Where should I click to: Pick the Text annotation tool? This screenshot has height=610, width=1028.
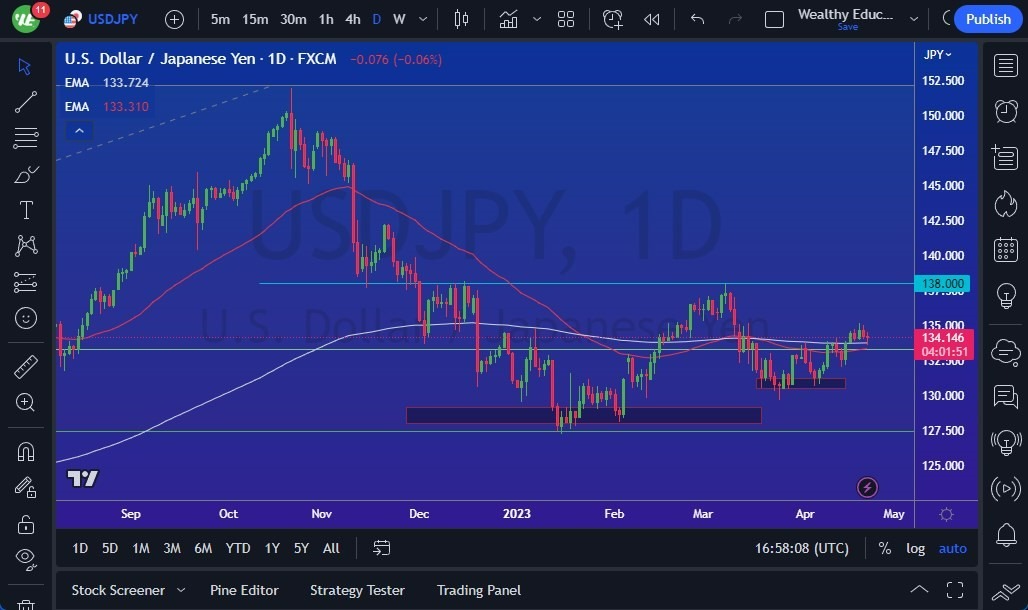pyautogui.click(x=25, y=209)
